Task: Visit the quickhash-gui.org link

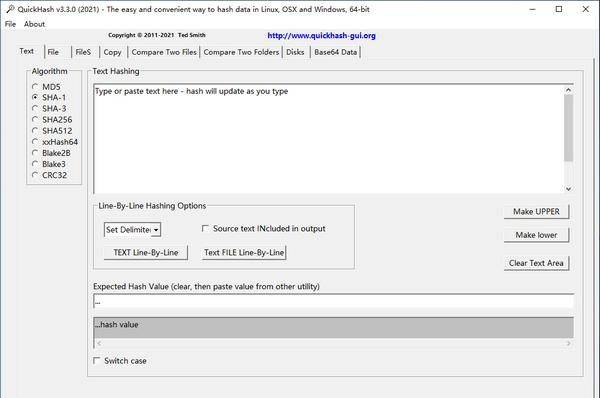Action: point(321,36)
